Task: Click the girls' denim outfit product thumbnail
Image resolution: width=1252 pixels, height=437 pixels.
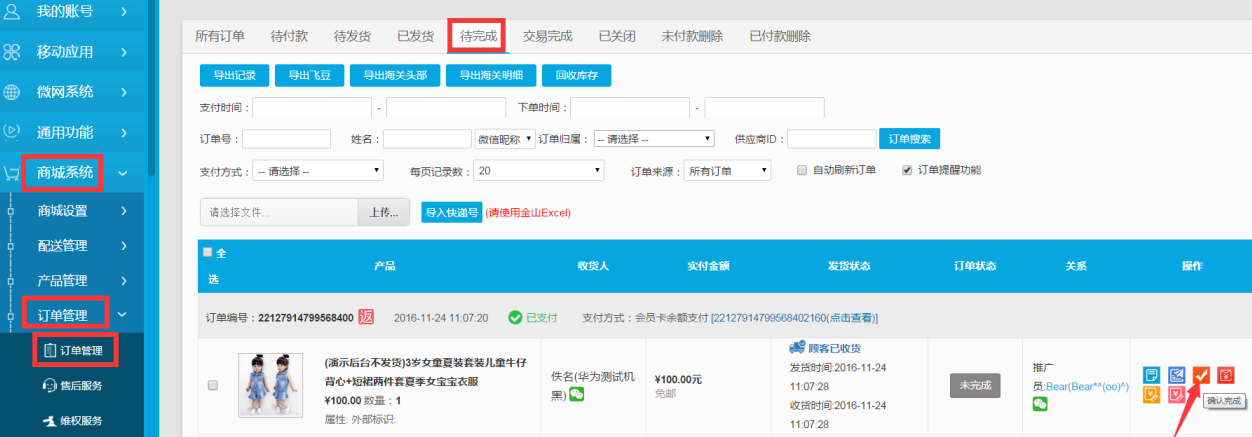Action: click(270, 385)
